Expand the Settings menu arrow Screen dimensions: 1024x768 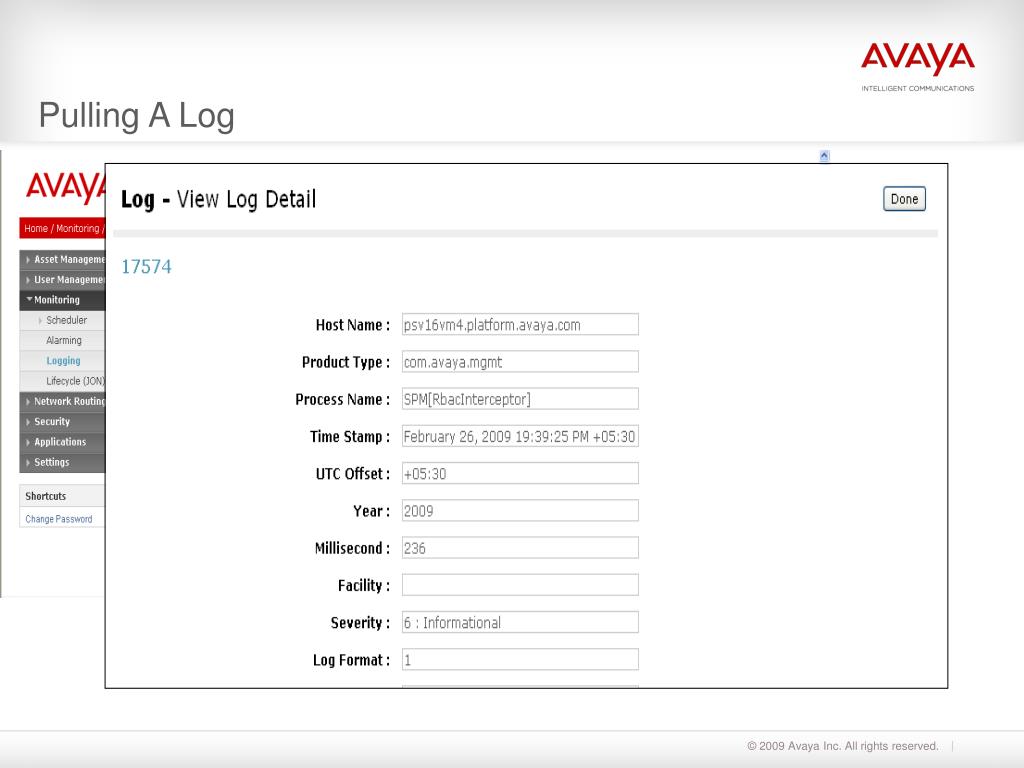point(27,462)
